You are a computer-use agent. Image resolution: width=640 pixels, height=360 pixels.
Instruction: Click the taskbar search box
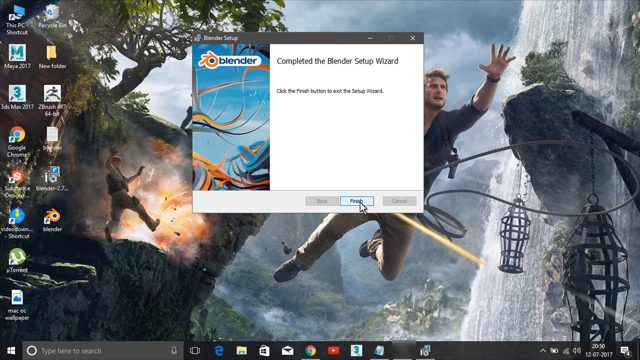(102, 351)
